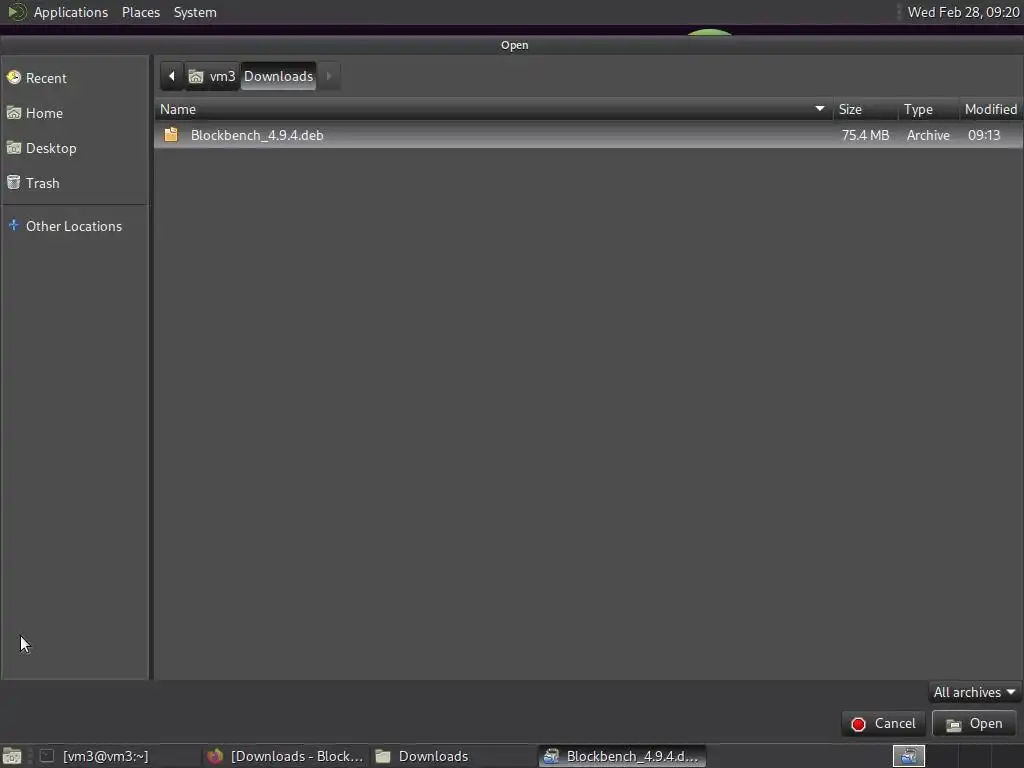
Task: Select Desktop in the sidebar
Action: click(74, 148)
